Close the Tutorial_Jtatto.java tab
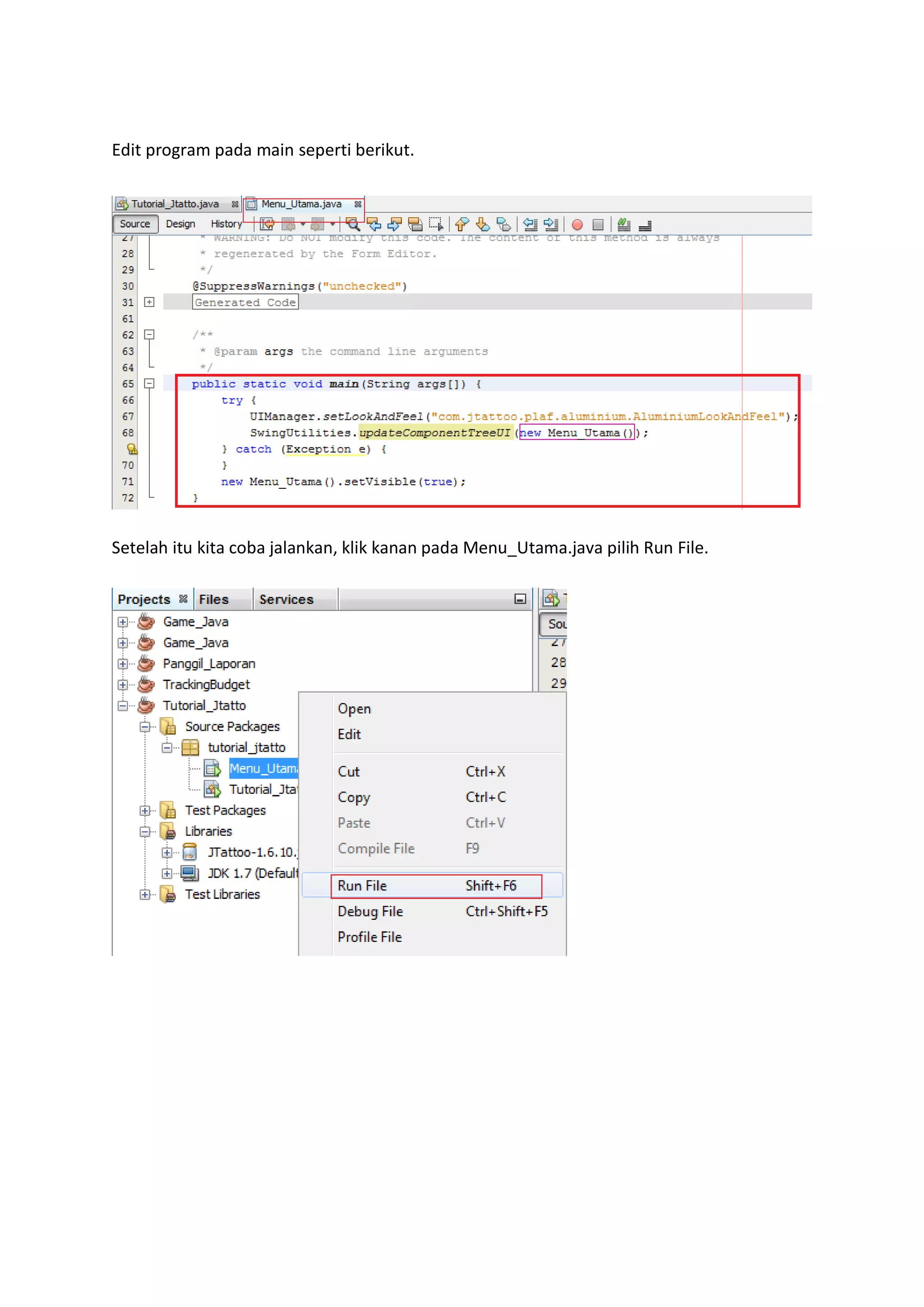Screen dimensions: 924x1307 (235, 204)
